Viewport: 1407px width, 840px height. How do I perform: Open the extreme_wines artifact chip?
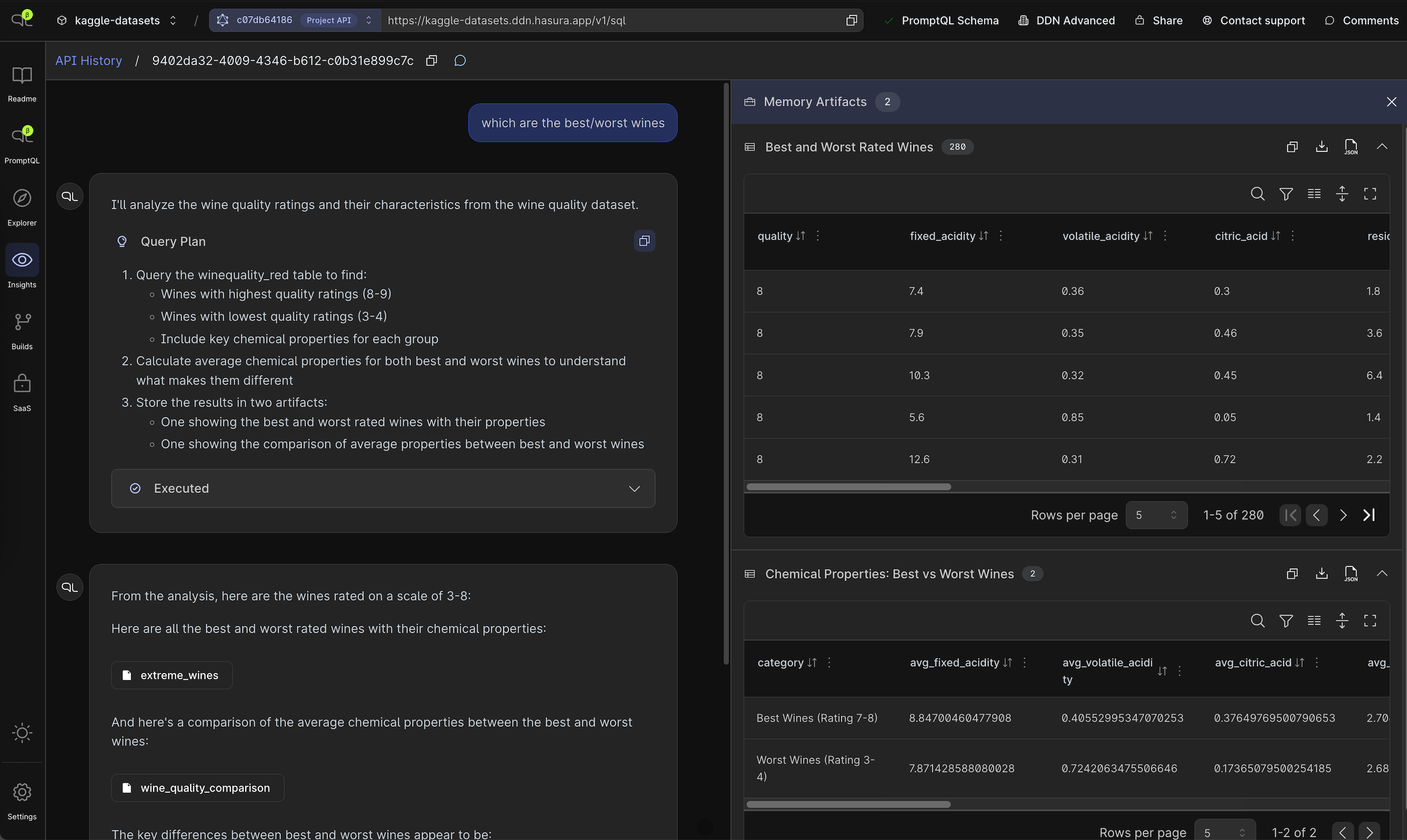coord(171,675)
